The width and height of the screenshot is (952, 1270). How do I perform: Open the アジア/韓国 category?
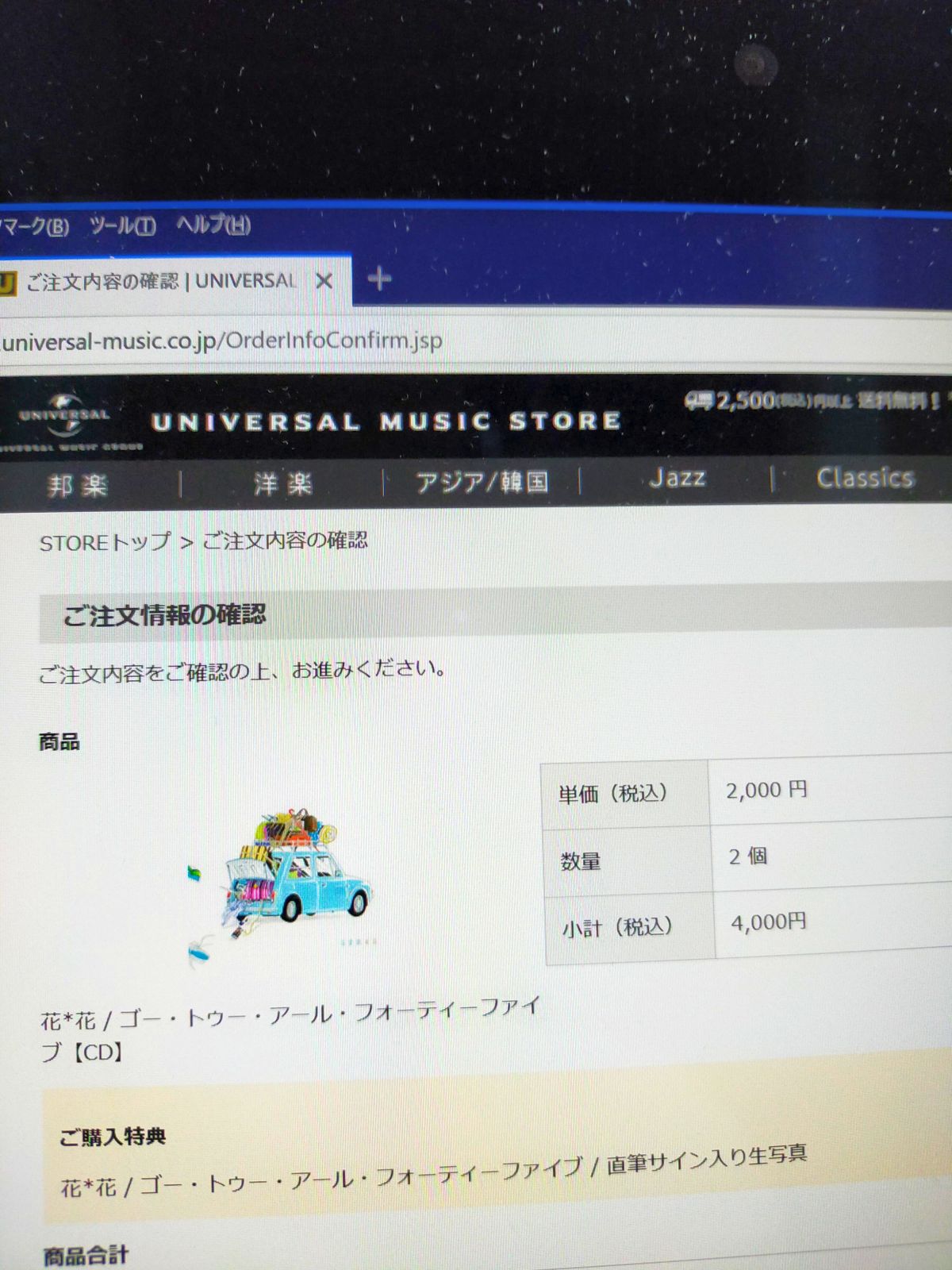[482, 481]
